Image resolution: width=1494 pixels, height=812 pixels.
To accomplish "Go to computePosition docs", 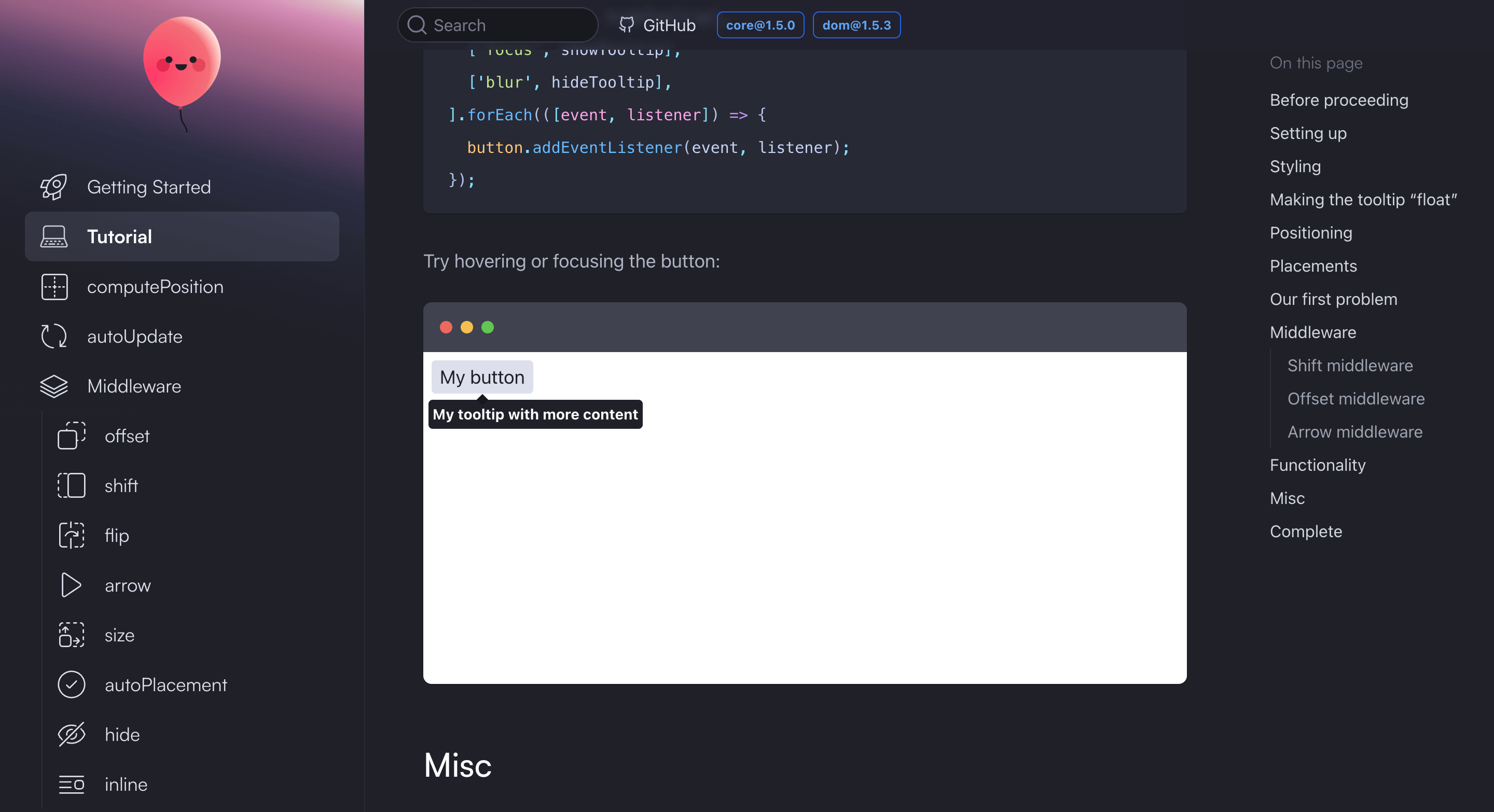I will pyautogui.click(x=182, y=286).
